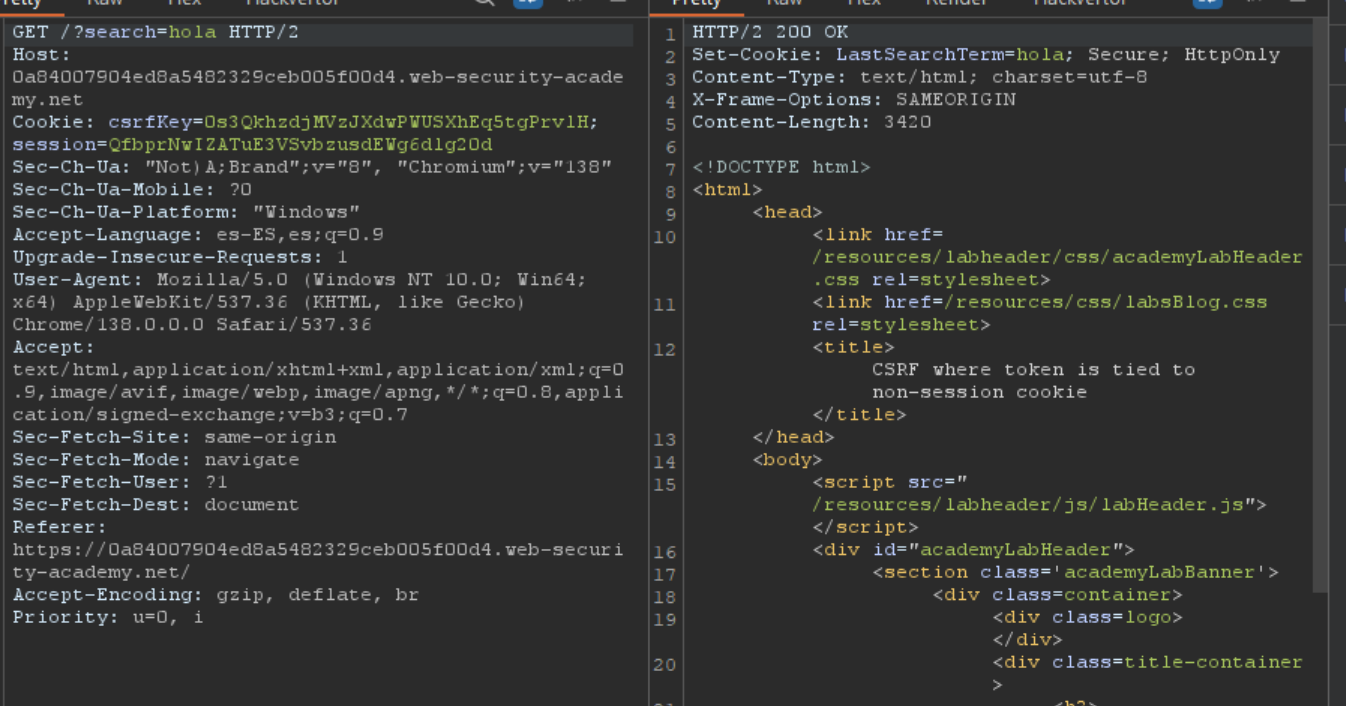1346x706 pixels.
Task: Click the Host: header name in request
Action: (x=42, y=55)
